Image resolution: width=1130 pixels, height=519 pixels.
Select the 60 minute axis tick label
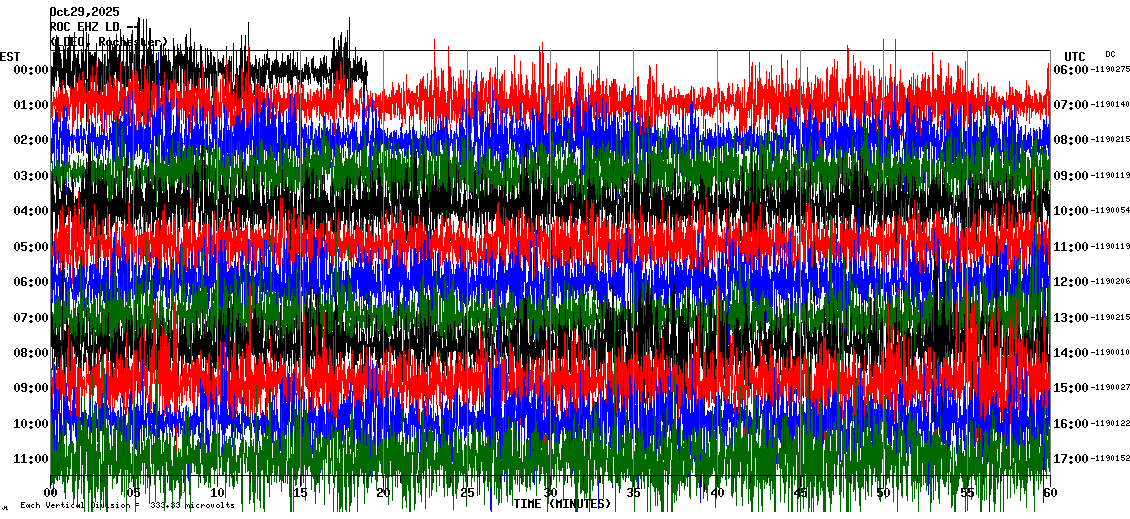tap(1049, 493)
